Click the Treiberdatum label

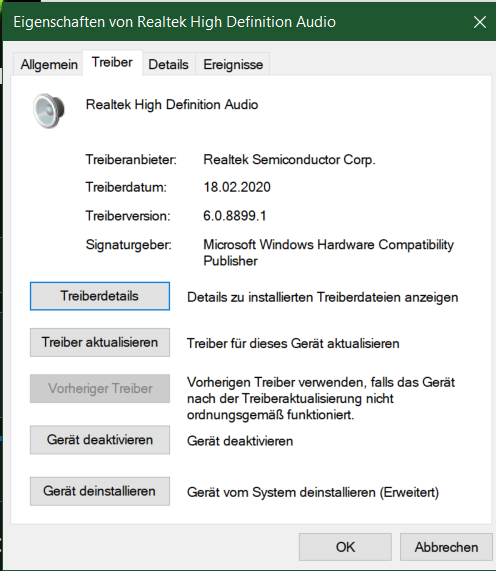[126, 187]
